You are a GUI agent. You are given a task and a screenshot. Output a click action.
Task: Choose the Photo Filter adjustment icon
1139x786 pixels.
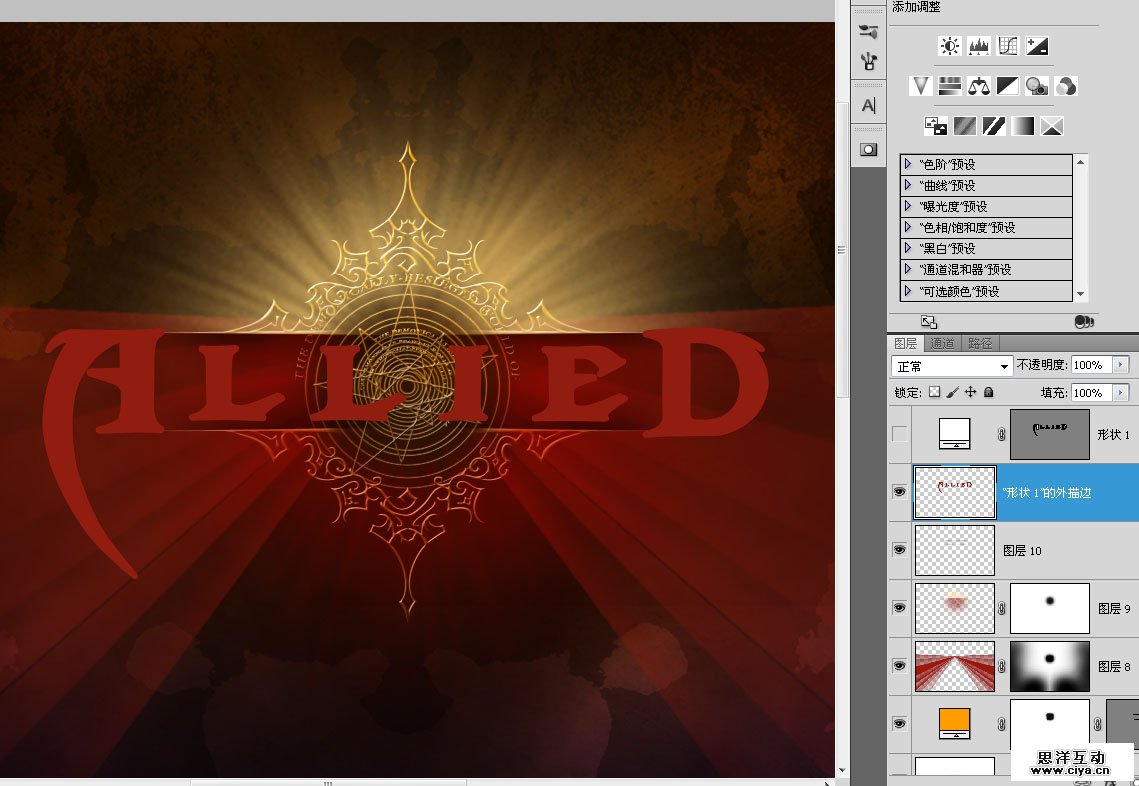pyautogui.click(x=1037, y=87)
